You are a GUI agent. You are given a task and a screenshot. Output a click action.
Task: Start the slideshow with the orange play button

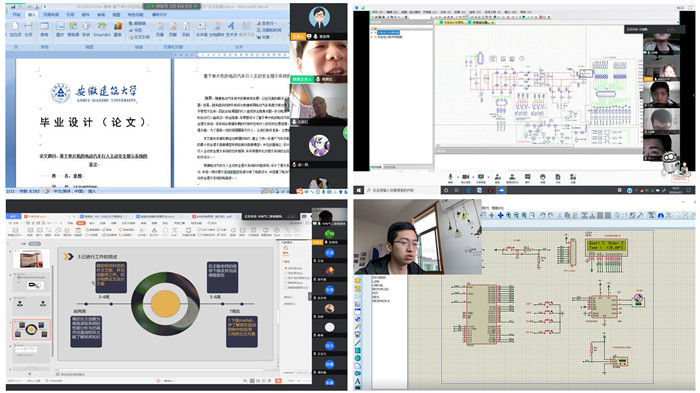click(x=278, y=380)
